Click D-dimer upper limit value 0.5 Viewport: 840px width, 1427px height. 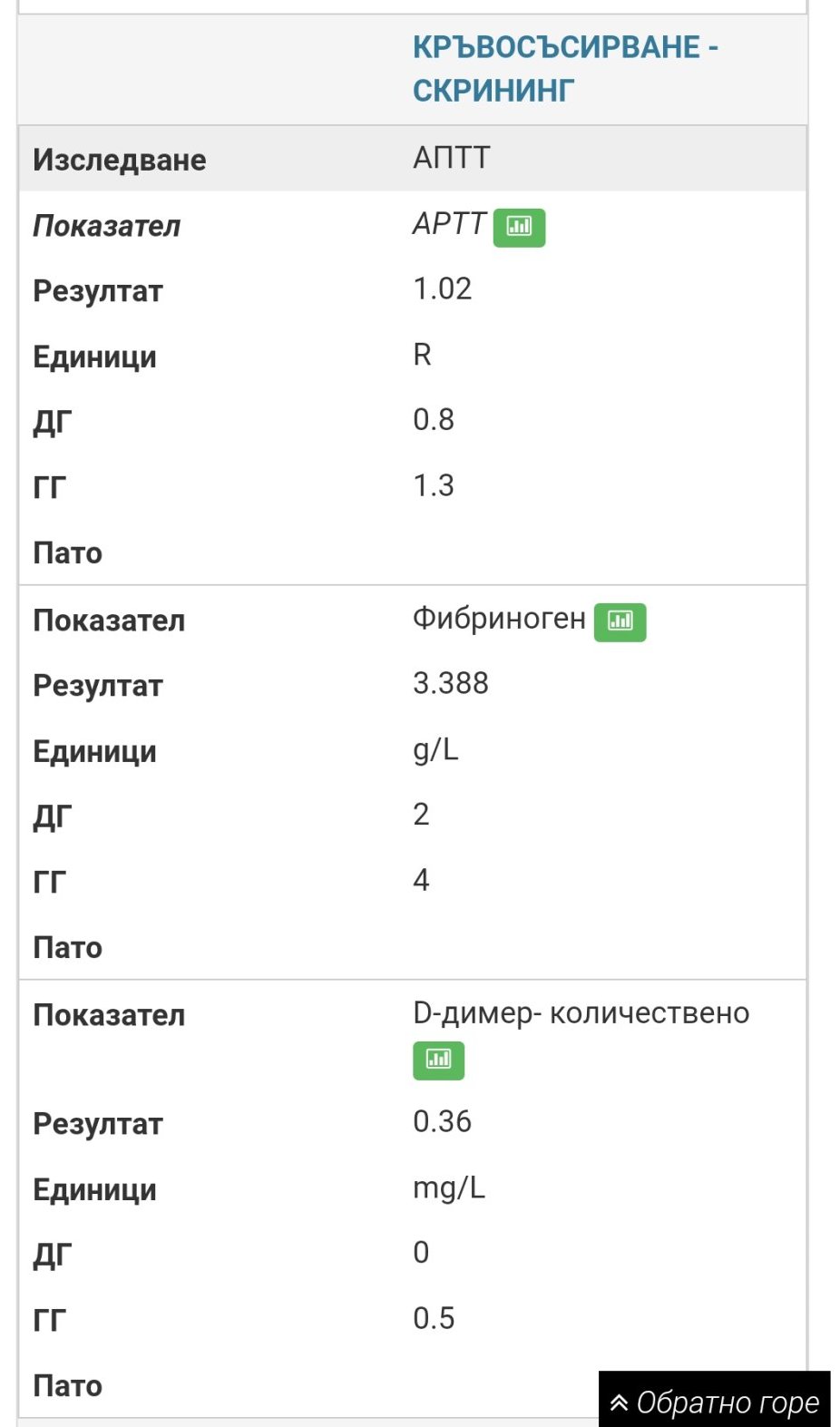pos(433,1318)
